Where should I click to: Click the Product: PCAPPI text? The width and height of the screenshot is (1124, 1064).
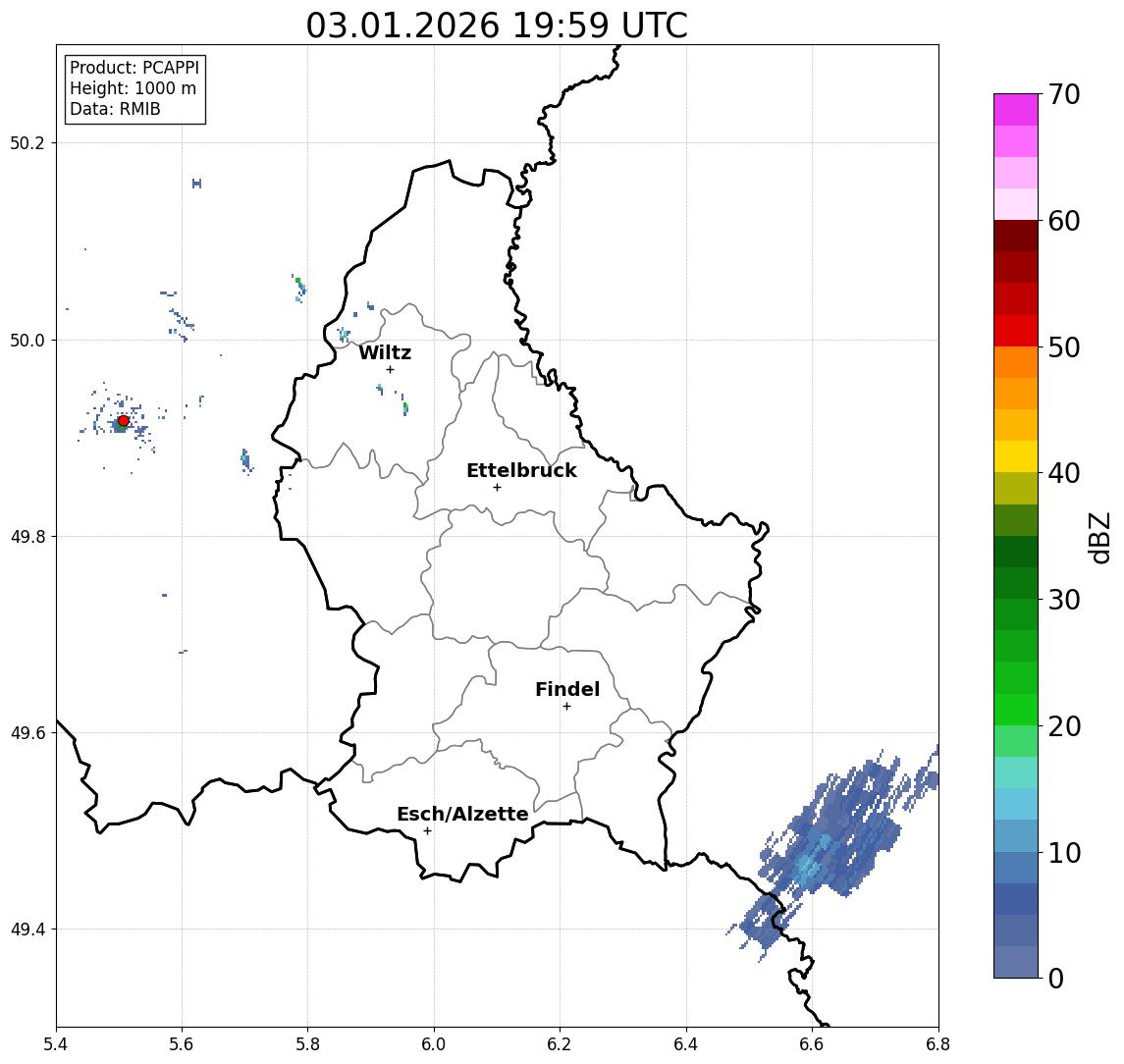tap(134, 68)
